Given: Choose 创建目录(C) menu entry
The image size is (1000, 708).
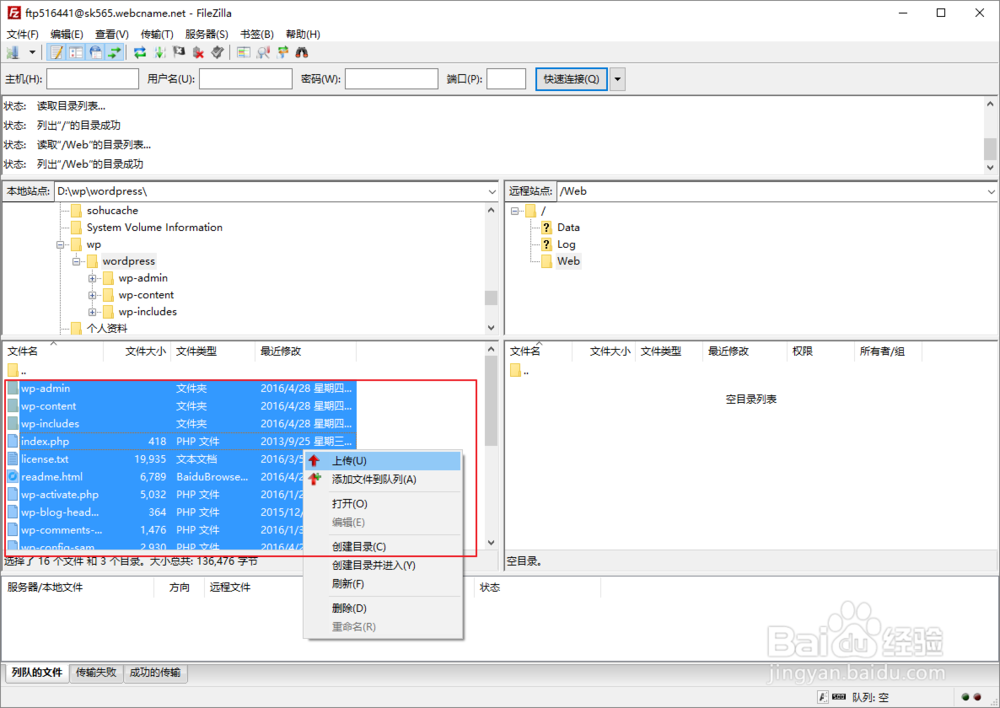Looking at the screenshot, I should click(383, 547).
